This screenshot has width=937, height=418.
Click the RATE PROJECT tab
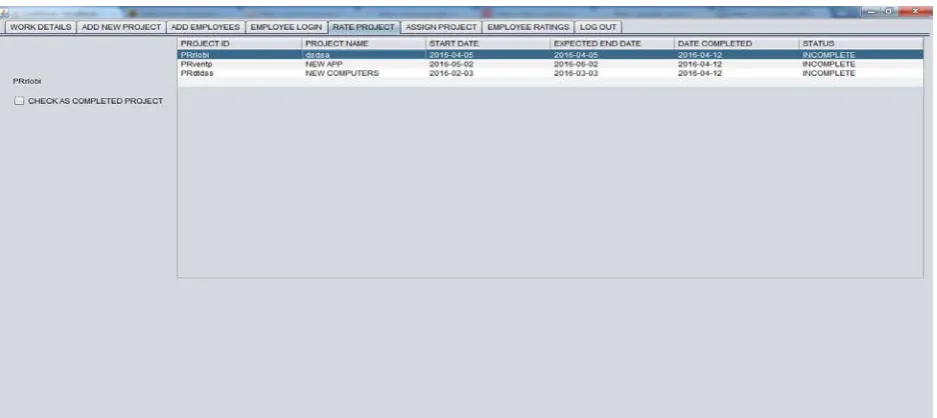(x=364, y=27)
